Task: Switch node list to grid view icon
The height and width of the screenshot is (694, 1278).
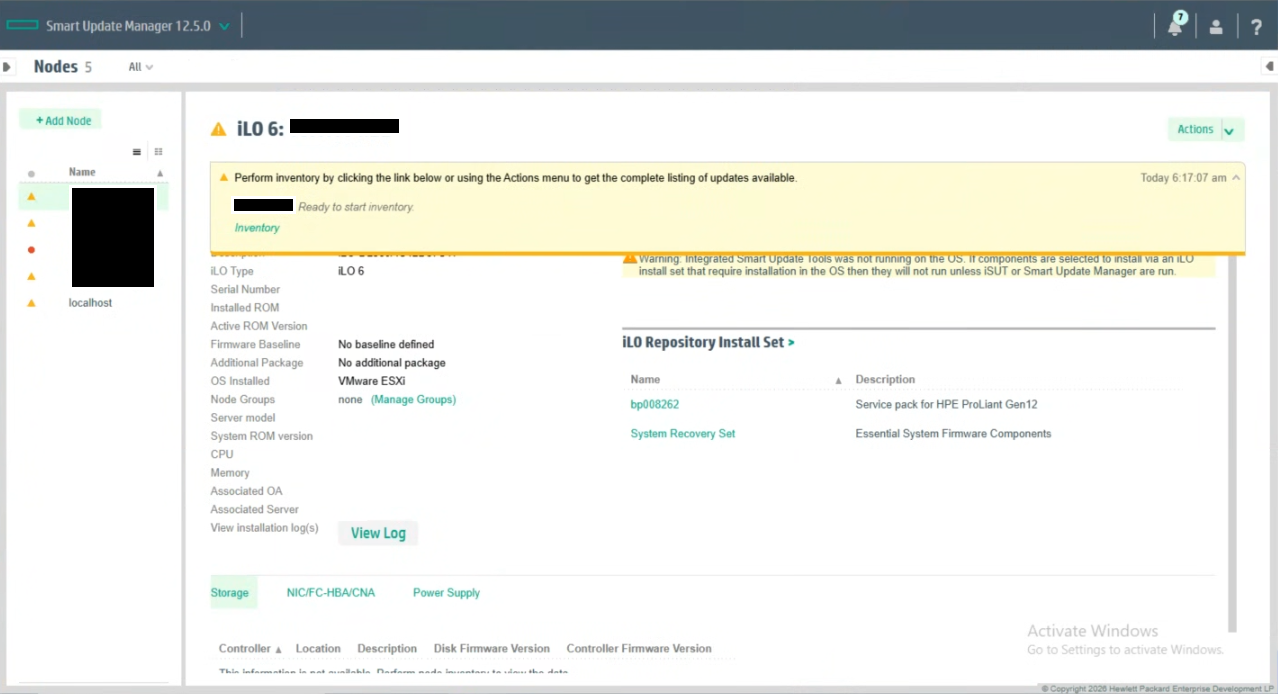Action: tap(158, 152)
